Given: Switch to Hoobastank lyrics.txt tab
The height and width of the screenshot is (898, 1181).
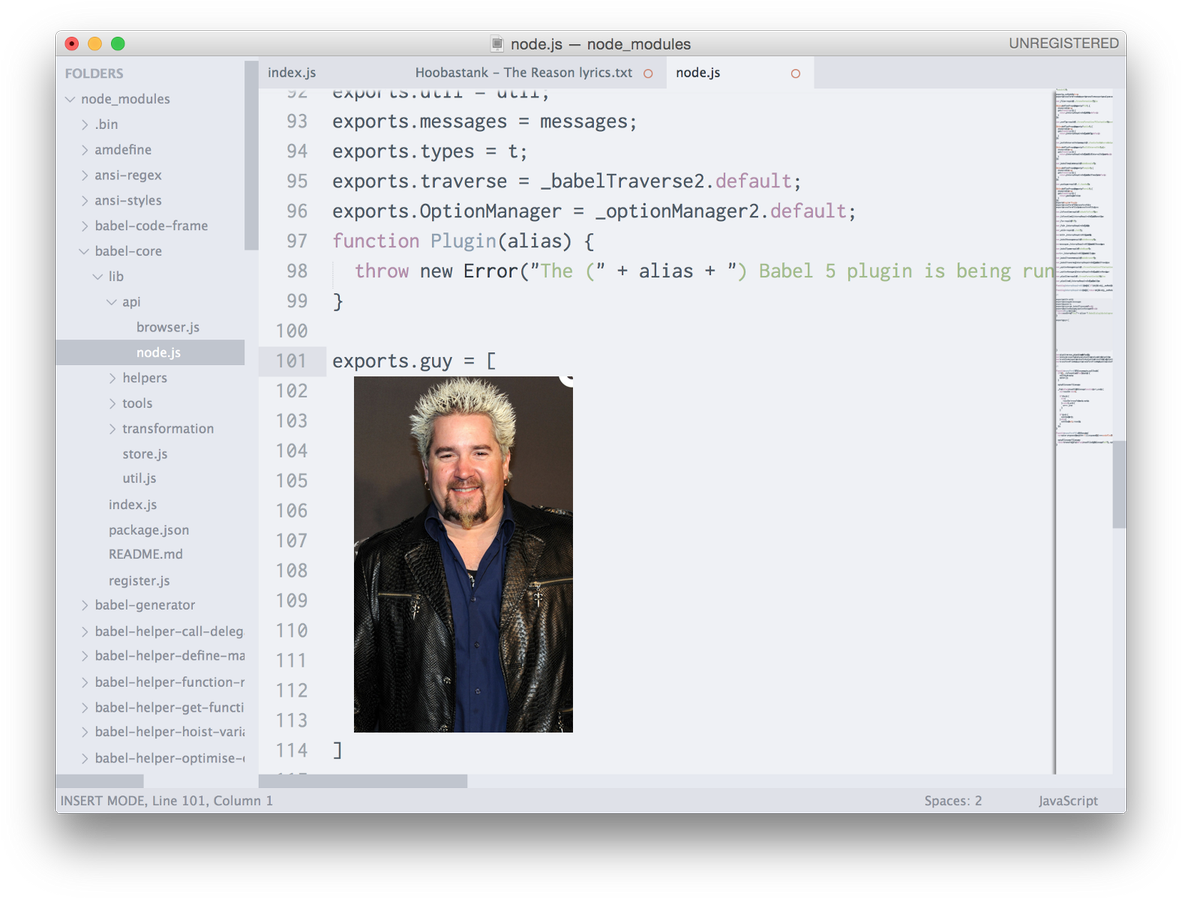Looking at the screenshot, I should [523, 72].
